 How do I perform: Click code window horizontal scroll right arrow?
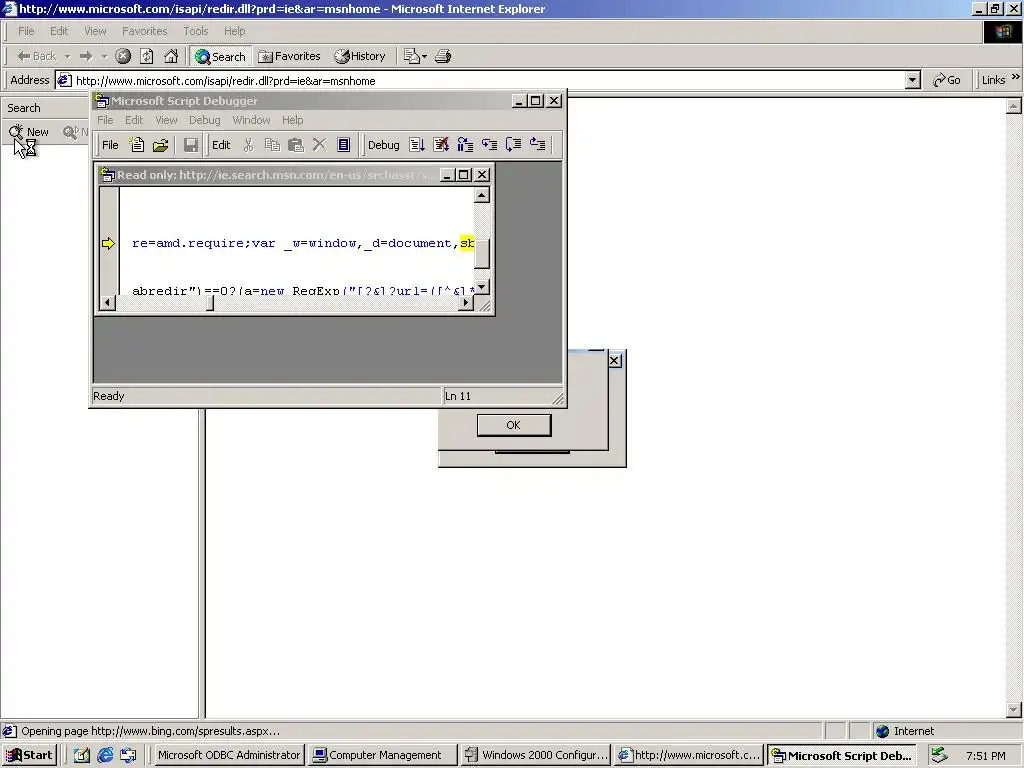click(x=466, y=302)
